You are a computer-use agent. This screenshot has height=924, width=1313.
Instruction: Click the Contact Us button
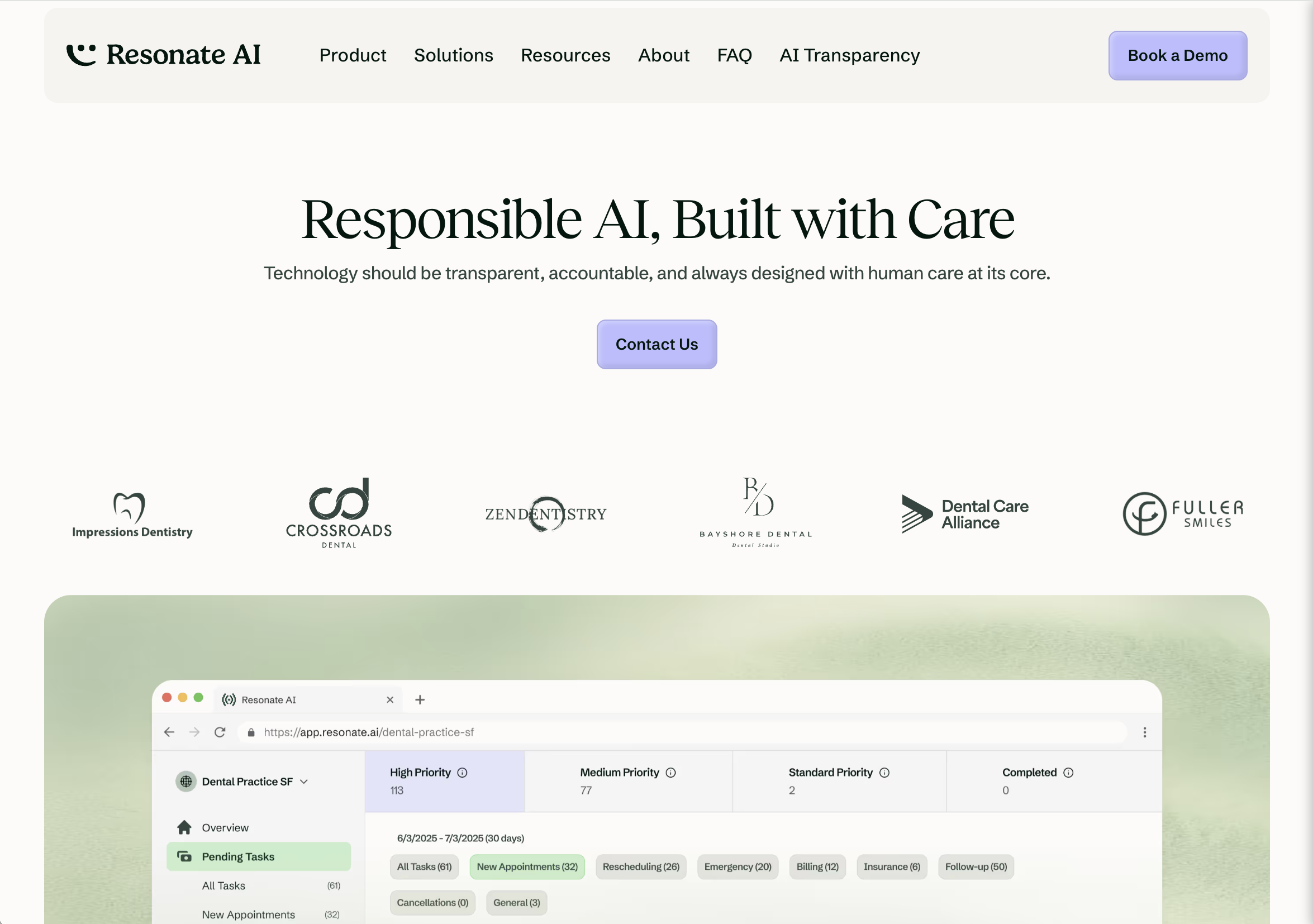pyautogui.click(x=656, y=344)
